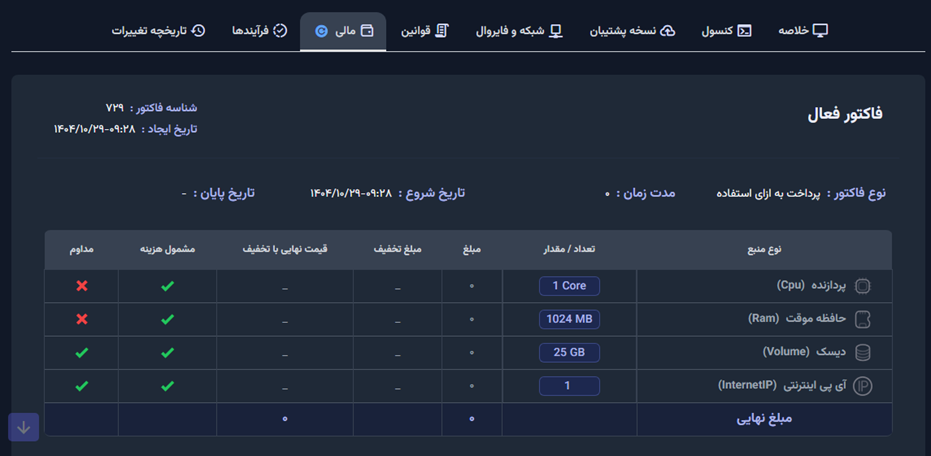Screen dimensions: 931x456
Task: Click the نوع منبع column header
Action: 764,250
